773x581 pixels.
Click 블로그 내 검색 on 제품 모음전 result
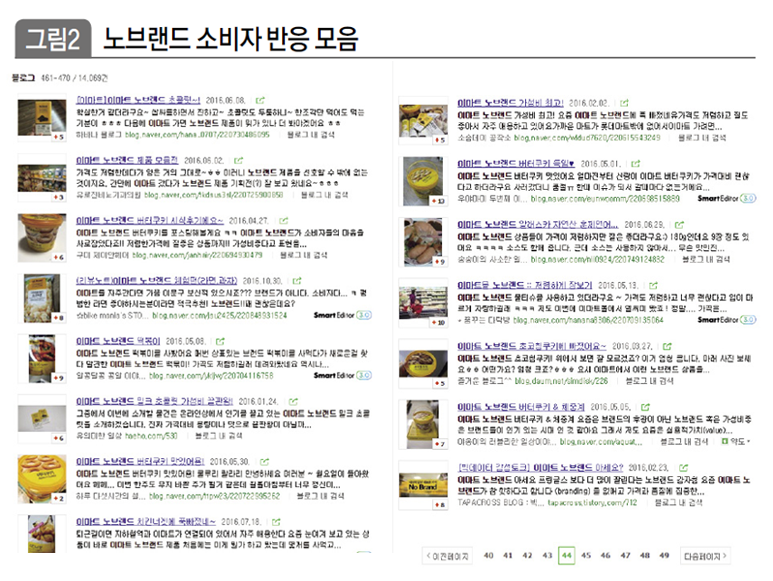click(324, 195)
